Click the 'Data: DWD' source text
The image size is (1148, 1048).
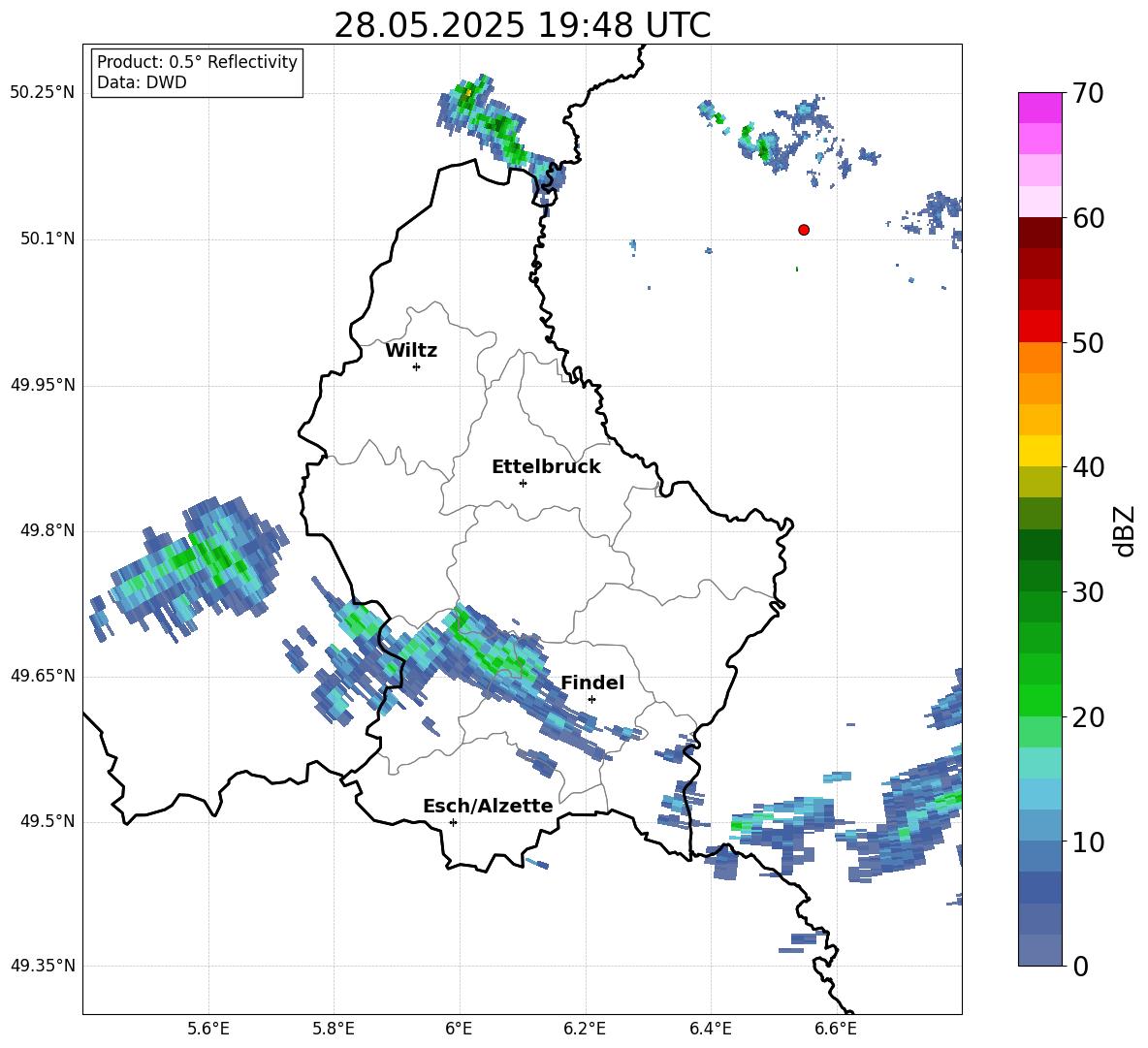[x=142, y=82]
